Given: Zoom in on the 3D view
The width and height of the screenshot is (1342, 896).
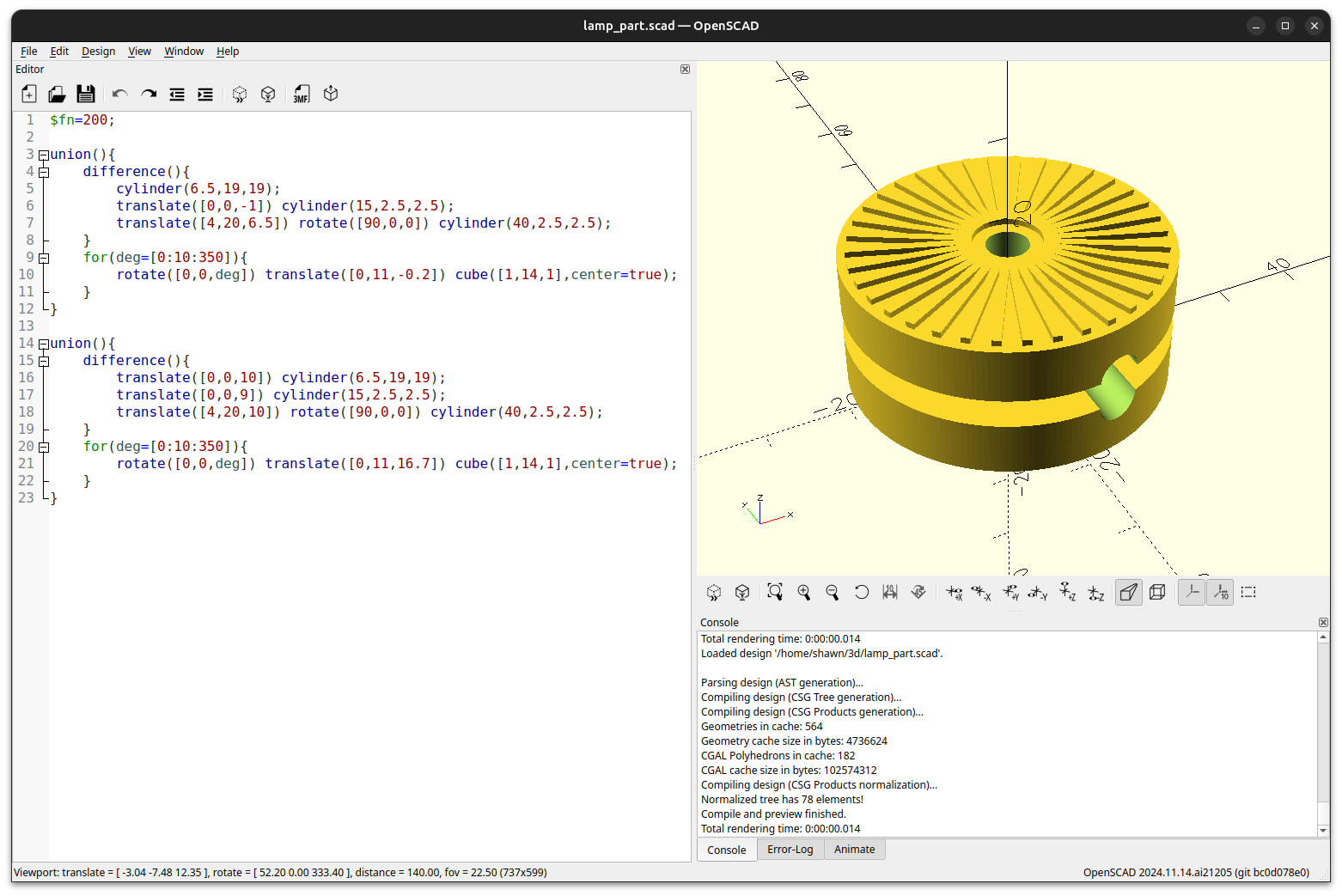Looking at the screenshot, I should [804, 592].
